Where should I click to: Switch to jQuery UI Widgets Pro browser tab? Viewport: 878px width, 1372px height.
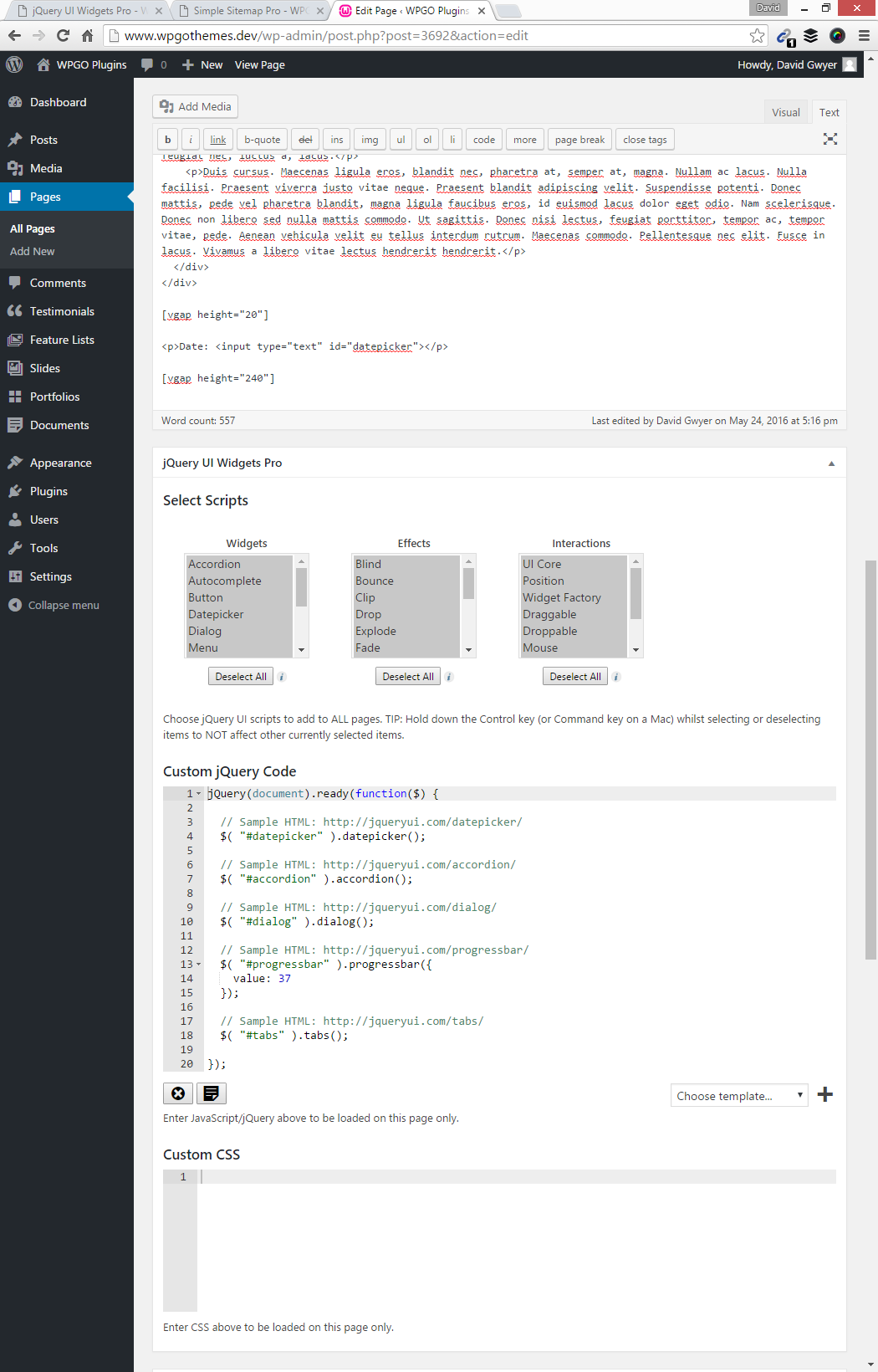pos(87,10)
